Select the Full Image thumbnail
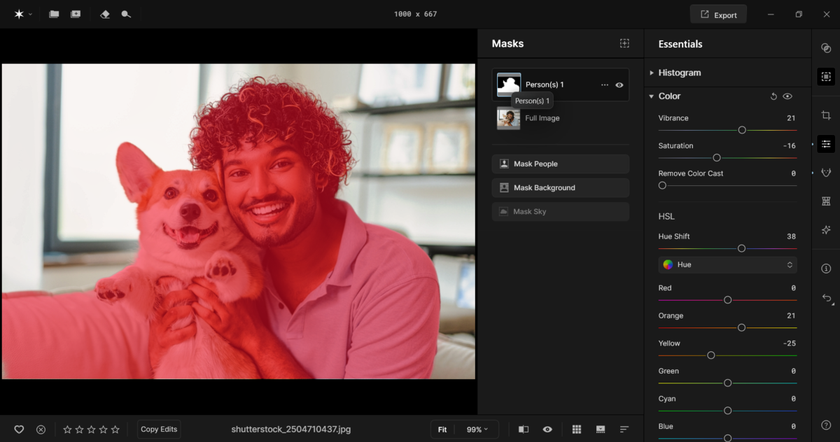 click(x=508, y=118)
